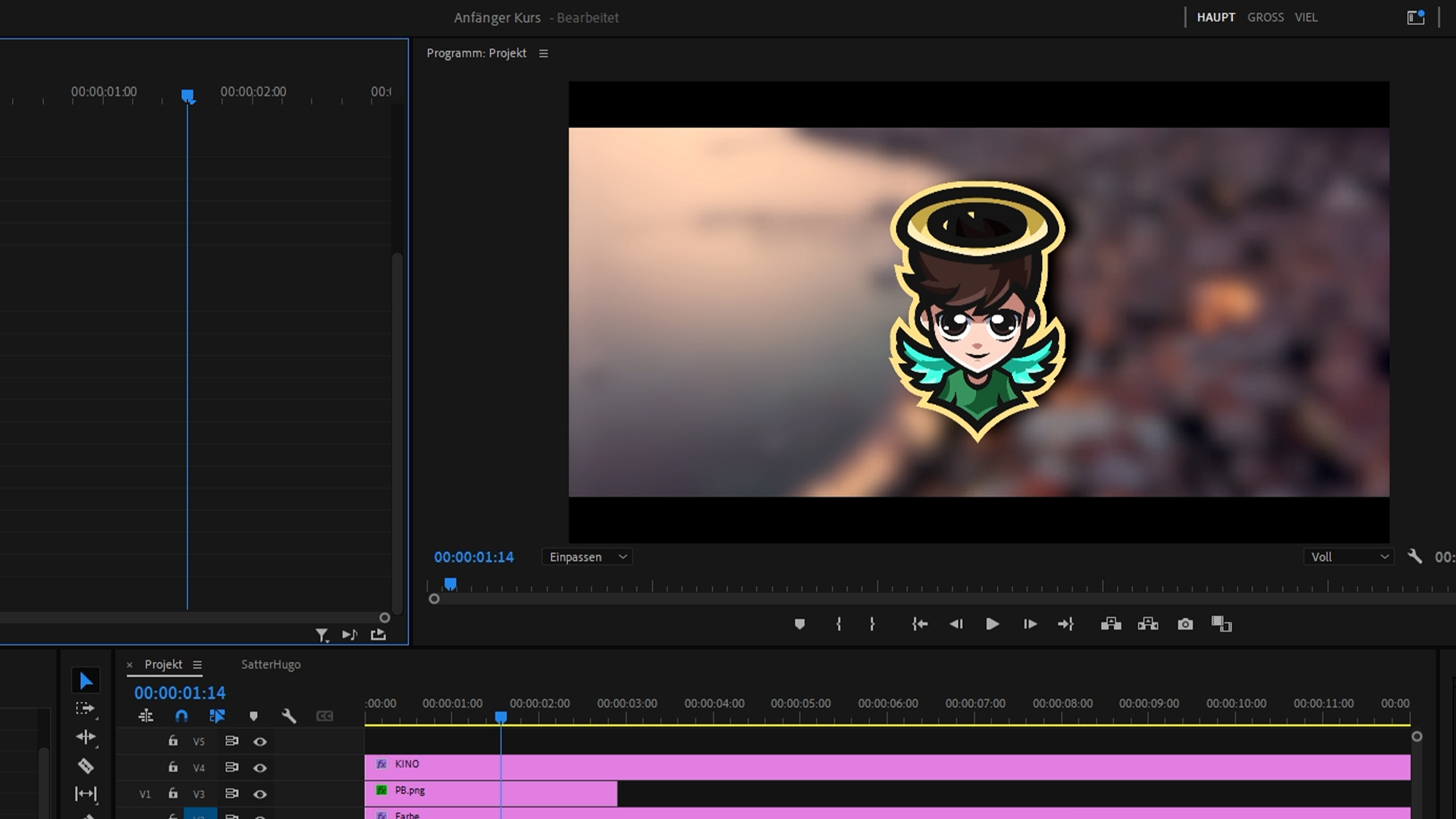This screenshot has width=1456, height=819.
Task: Select the Program: Projekt panel tab
Action: (x=476, y=53)
